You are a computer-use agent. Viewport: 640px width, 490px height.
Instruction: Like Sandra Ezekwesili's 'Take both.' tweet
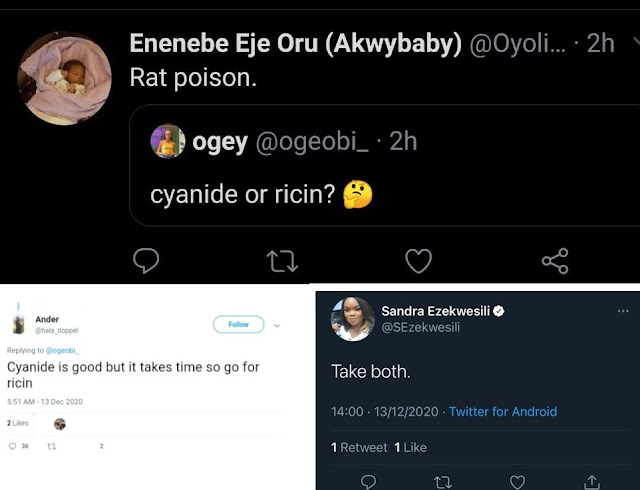517,482
